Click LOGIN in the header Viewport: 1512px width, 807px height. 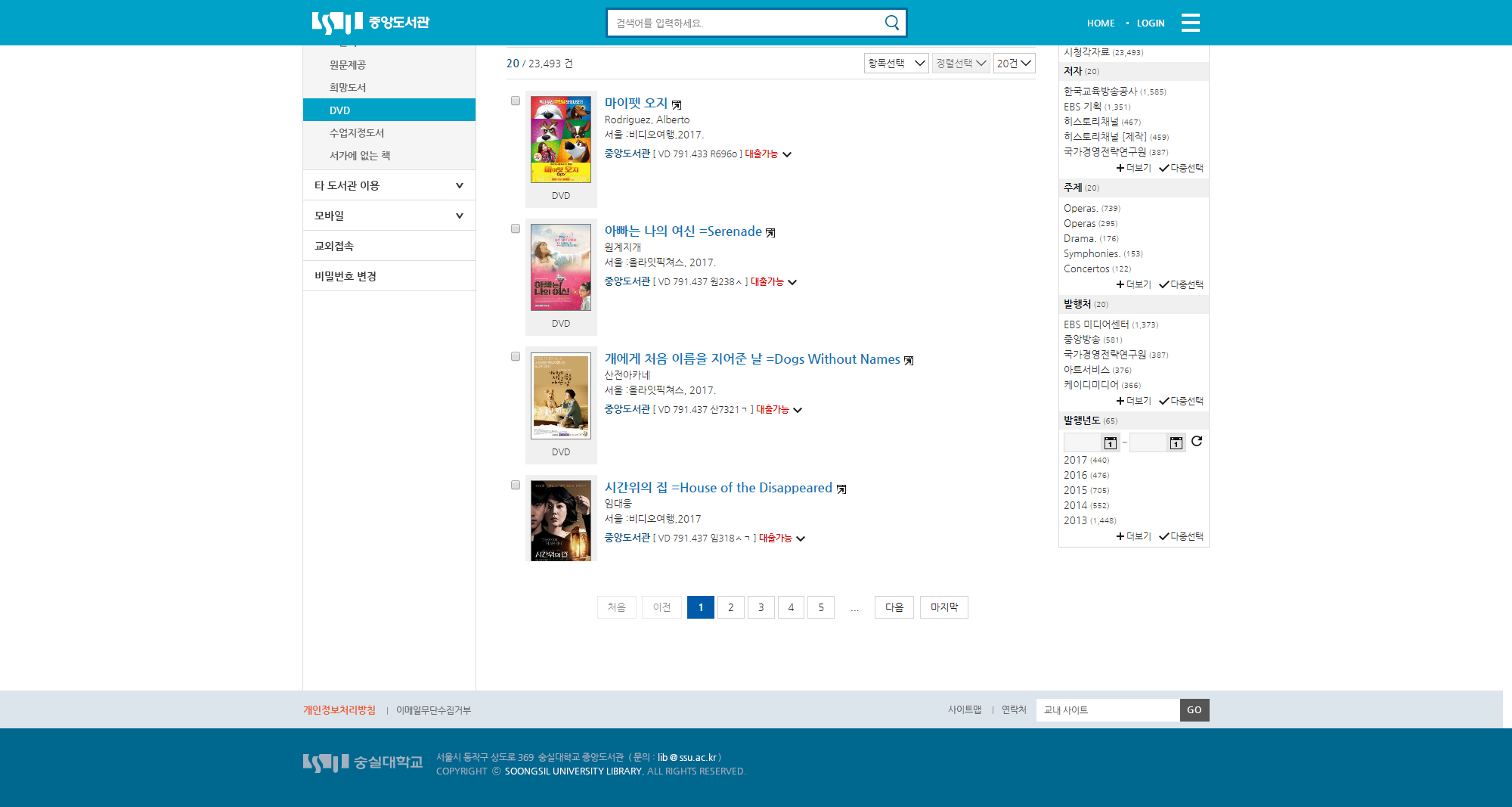1151,23
